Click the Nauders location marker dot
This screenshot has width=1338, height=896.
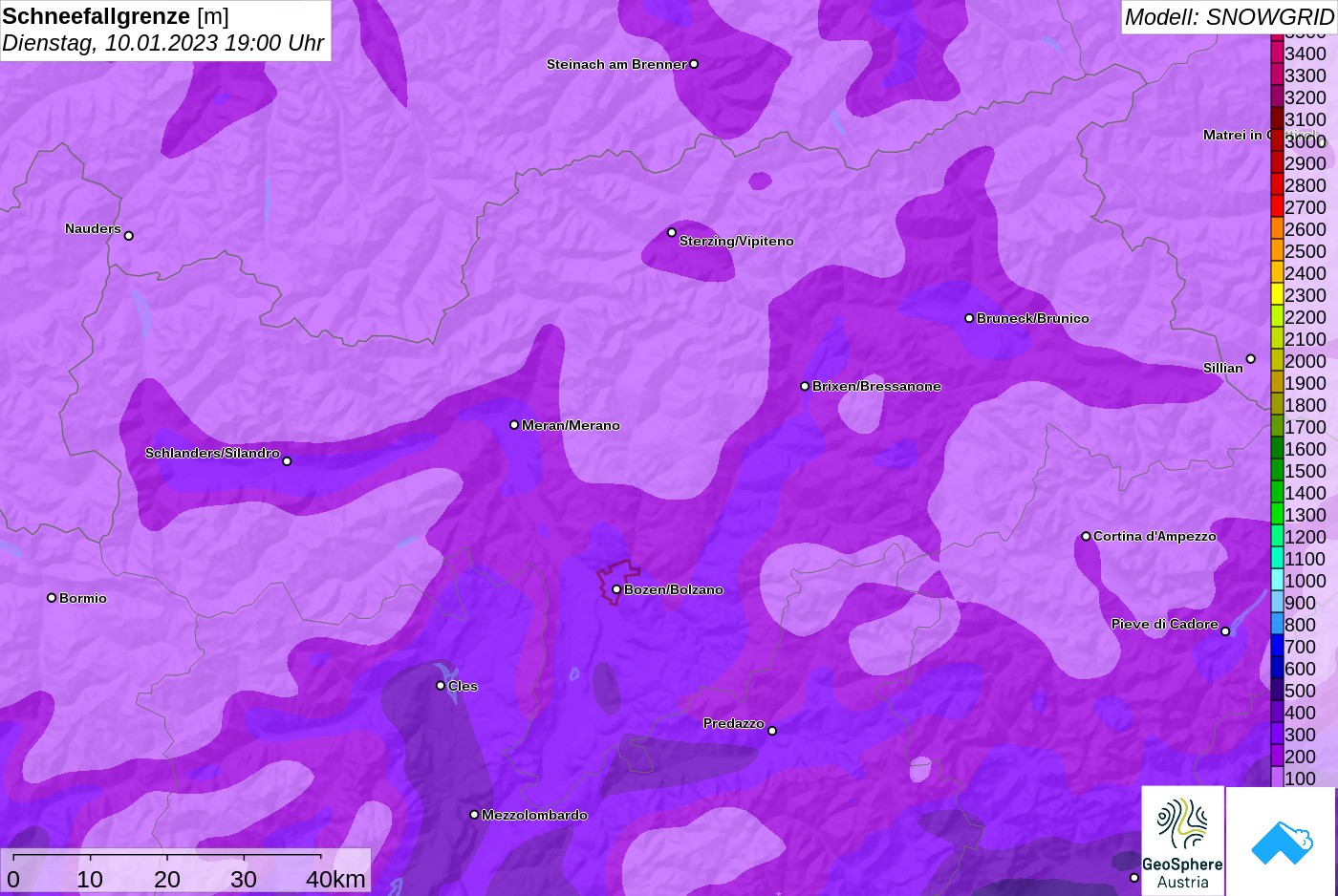pyautogui.click(x=129, y=236)
